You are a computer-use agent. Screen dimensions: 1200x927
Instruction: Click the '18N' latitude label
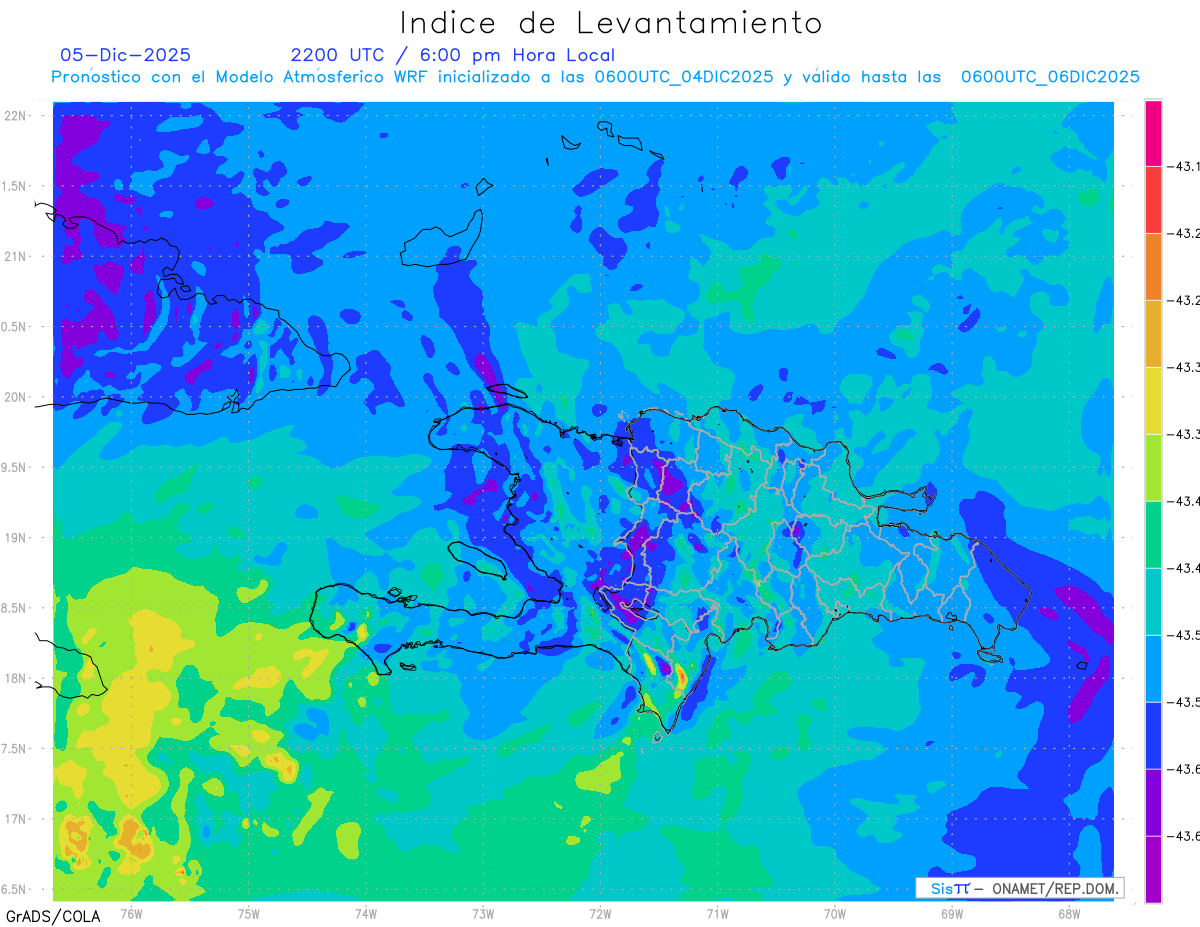15,678
